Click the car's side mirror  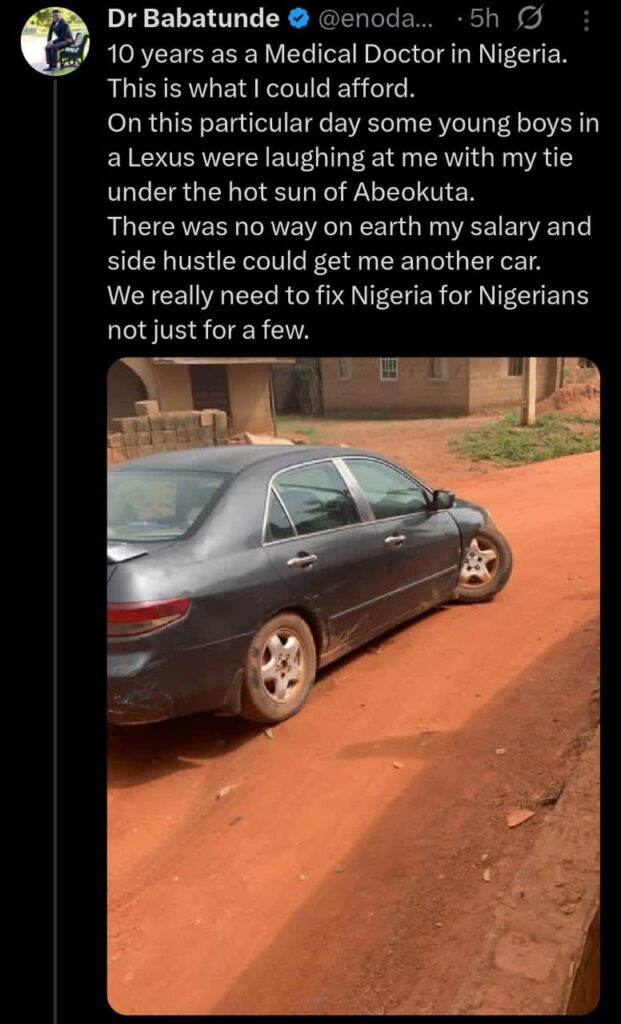(x=443, y=500)
